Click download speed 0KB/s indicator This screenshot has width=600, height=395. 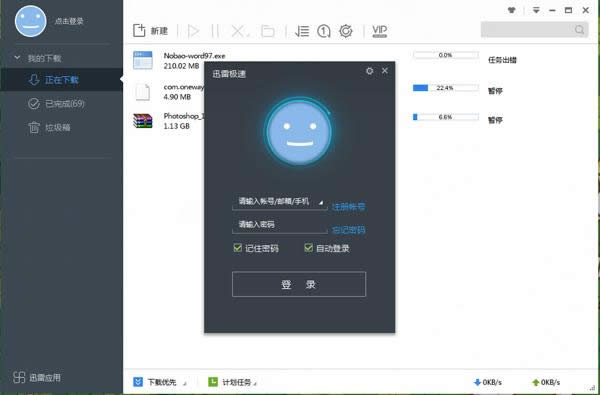point(488,382)
